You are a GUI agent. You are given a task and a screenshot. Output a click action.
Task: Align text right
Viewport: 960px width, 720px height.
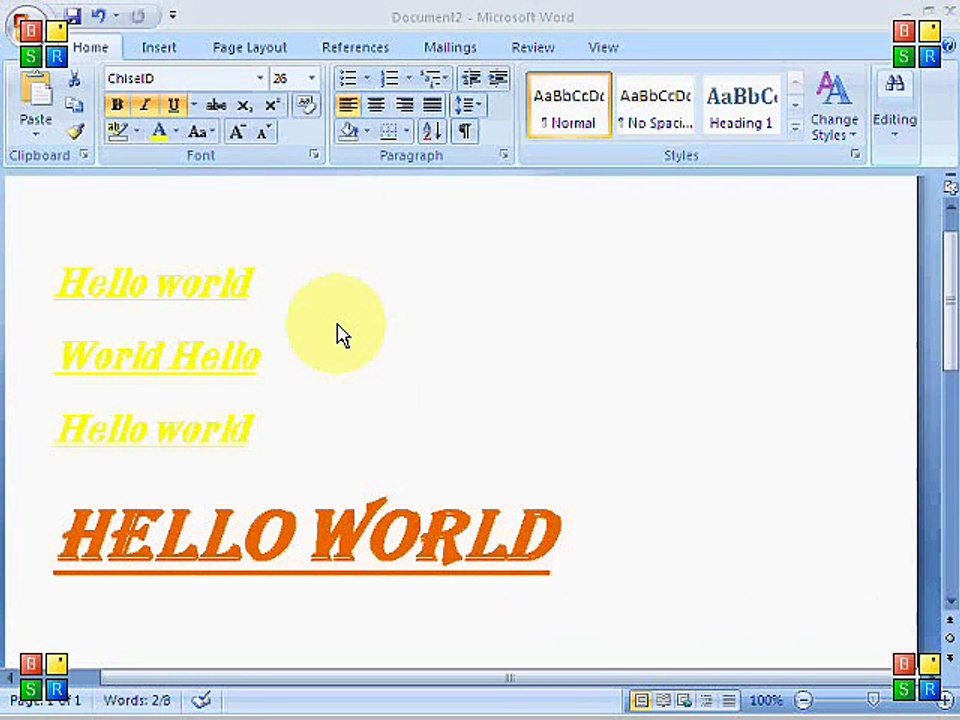[404, 105]
